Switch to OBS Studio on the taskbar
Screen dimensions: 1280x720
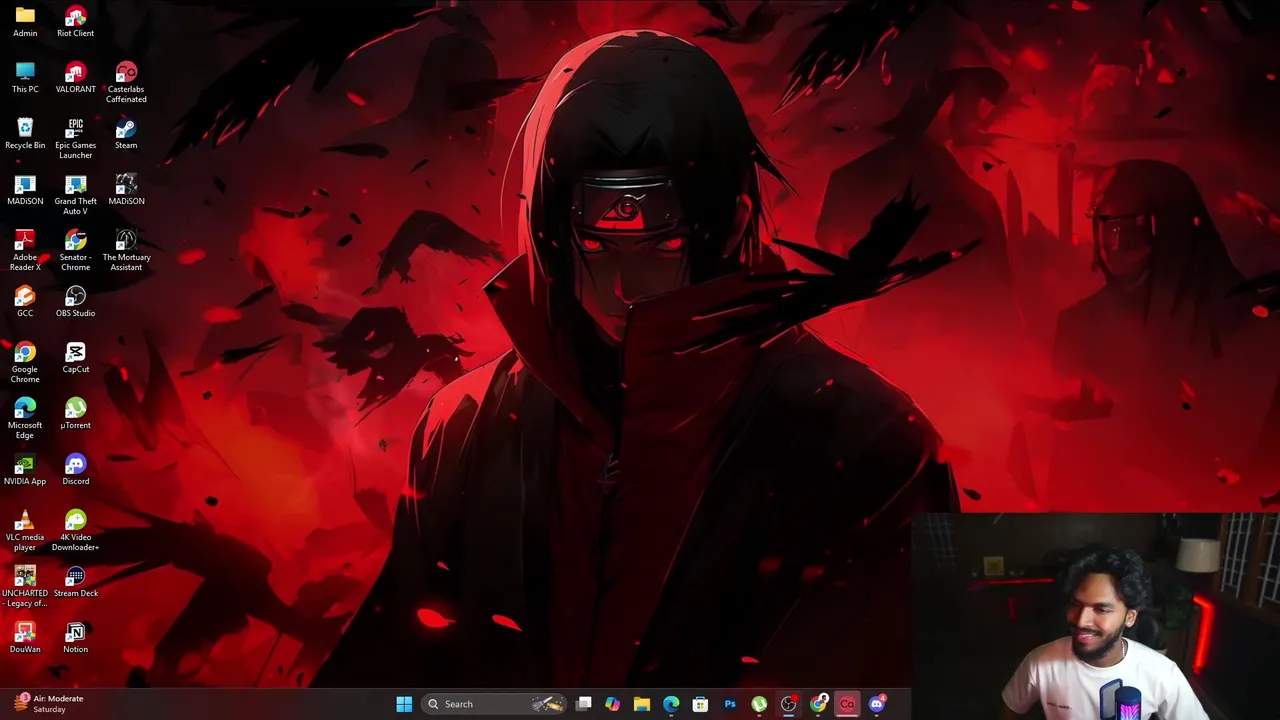pyautogui.click(x=789, y=704)
